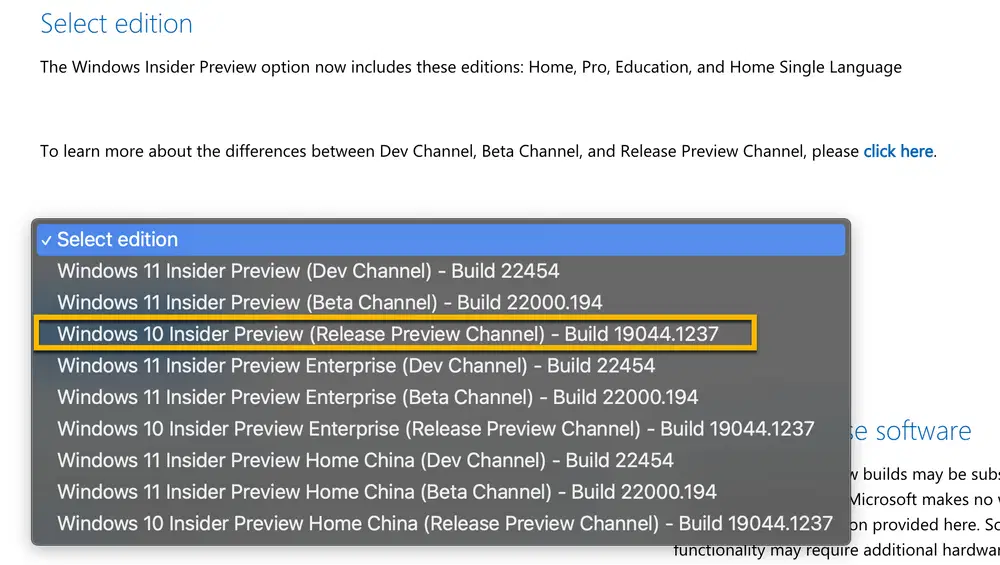
Task: Select Windows 10 Insider Preview Home China (Release Preview Channel)
Action: (x=441, y=524)
